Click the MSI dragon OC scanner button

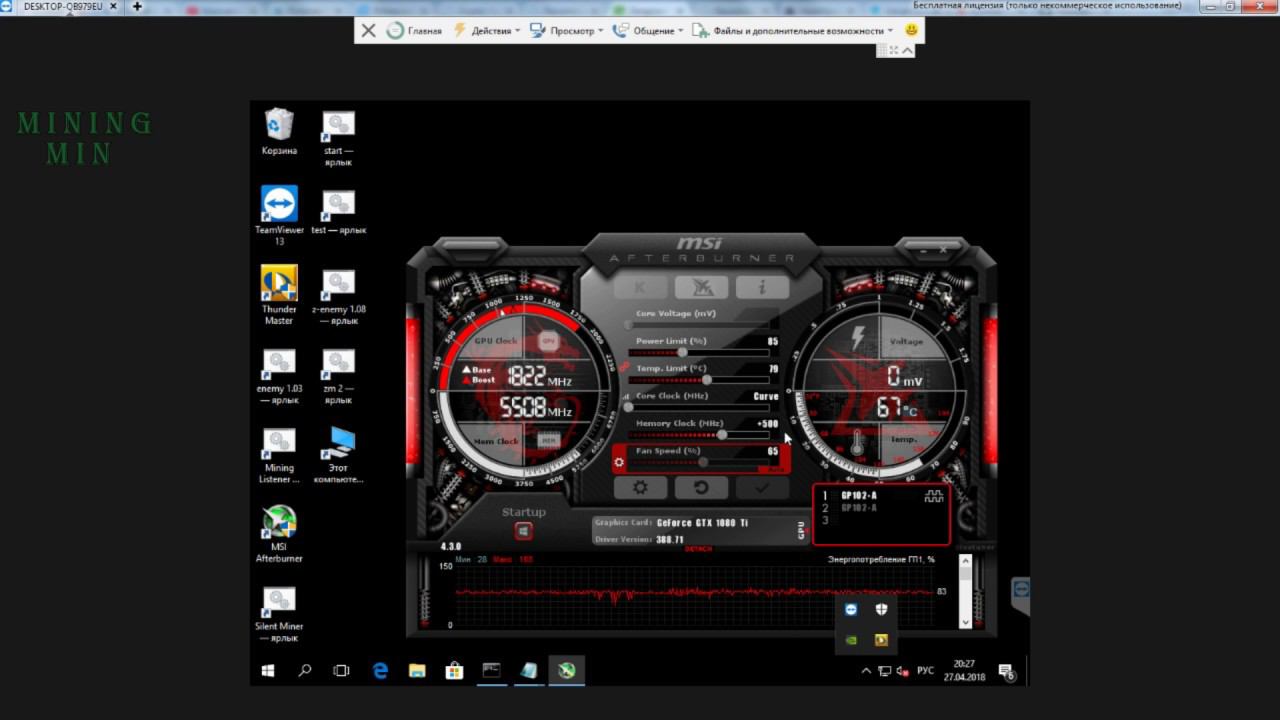tap(701, 288)
